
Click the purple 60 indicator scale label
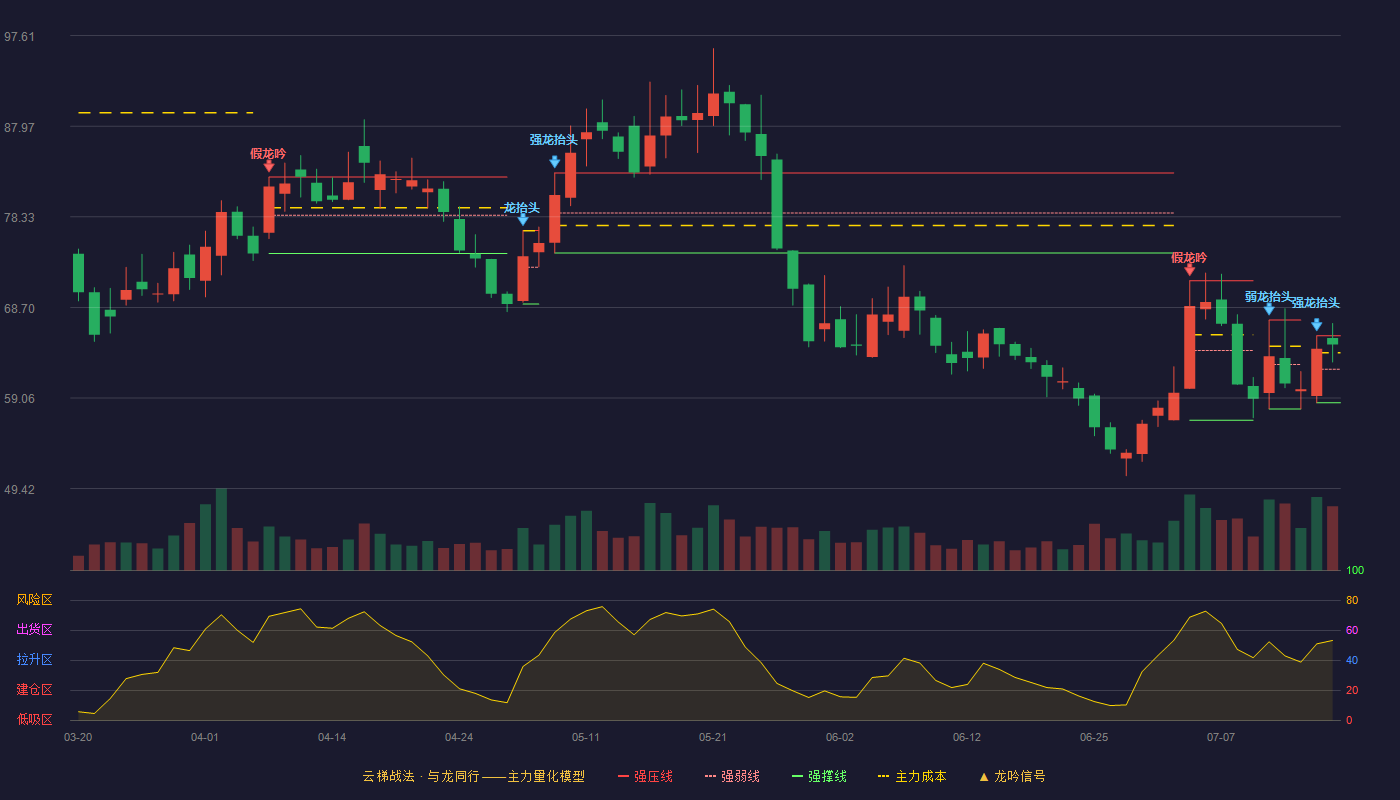(1352, 631)
